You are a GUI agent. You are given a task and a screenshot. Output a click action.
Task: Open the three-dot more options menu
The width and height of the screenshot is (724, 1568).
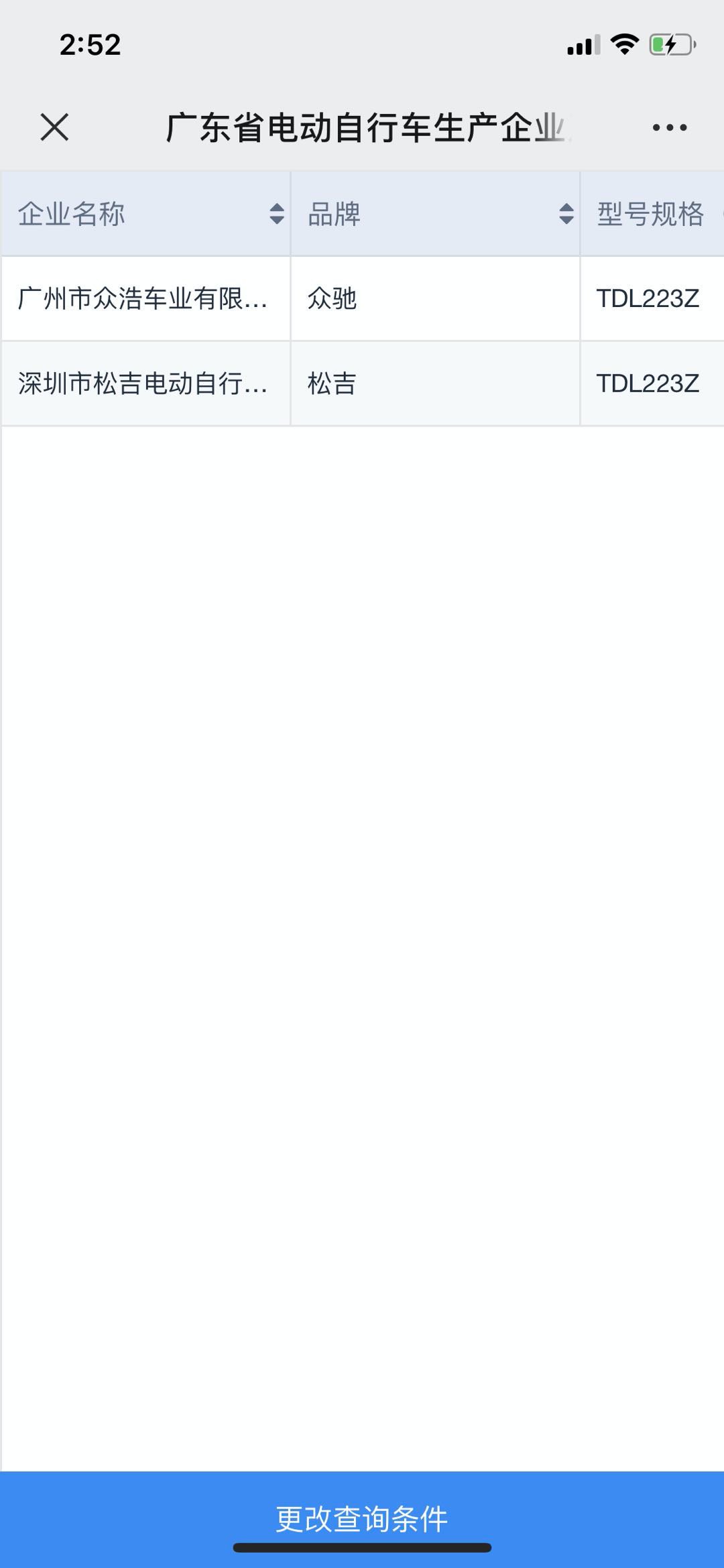tap(670, 127)
